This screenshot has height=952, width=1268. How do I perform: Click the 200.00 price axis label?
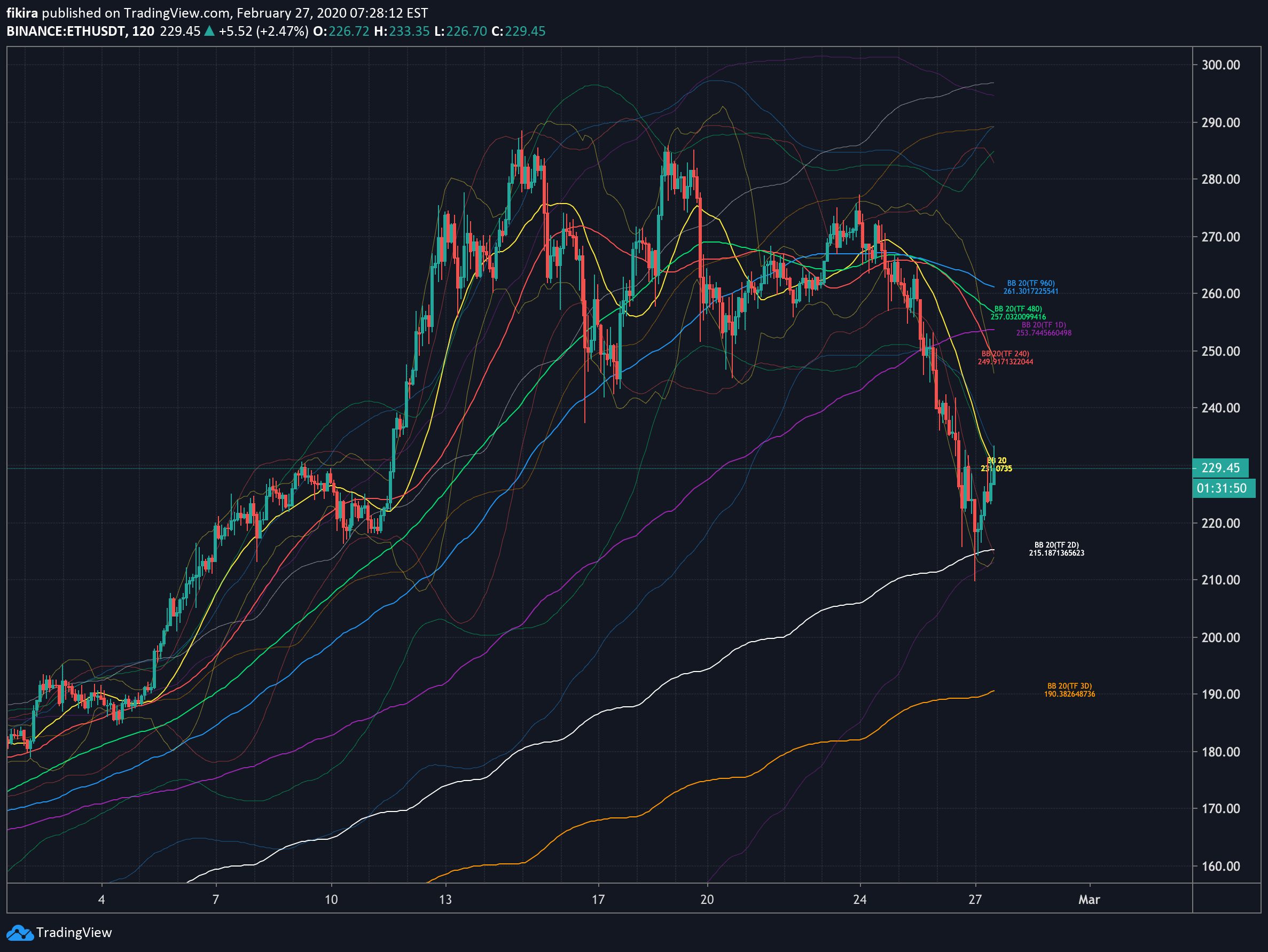pos(1220,638)
